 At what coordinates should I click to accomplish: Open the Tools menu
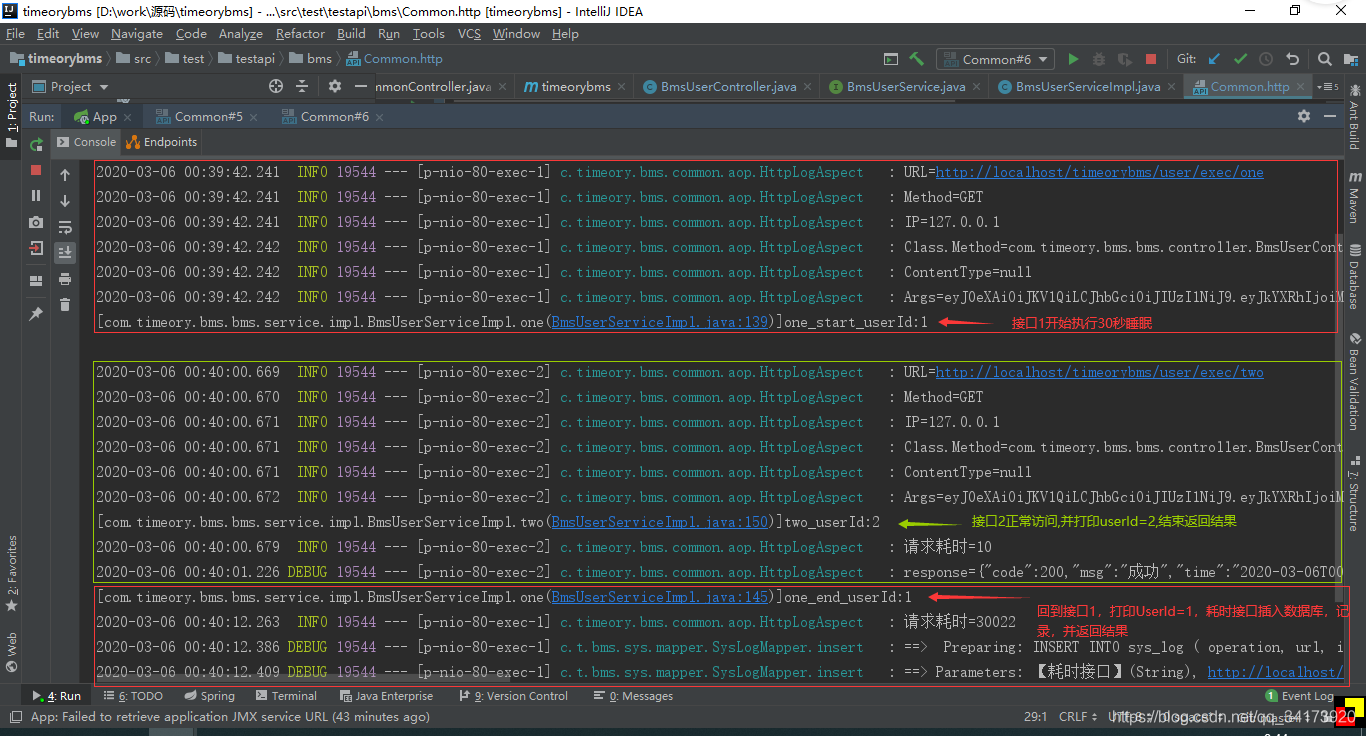pos(428,33)
